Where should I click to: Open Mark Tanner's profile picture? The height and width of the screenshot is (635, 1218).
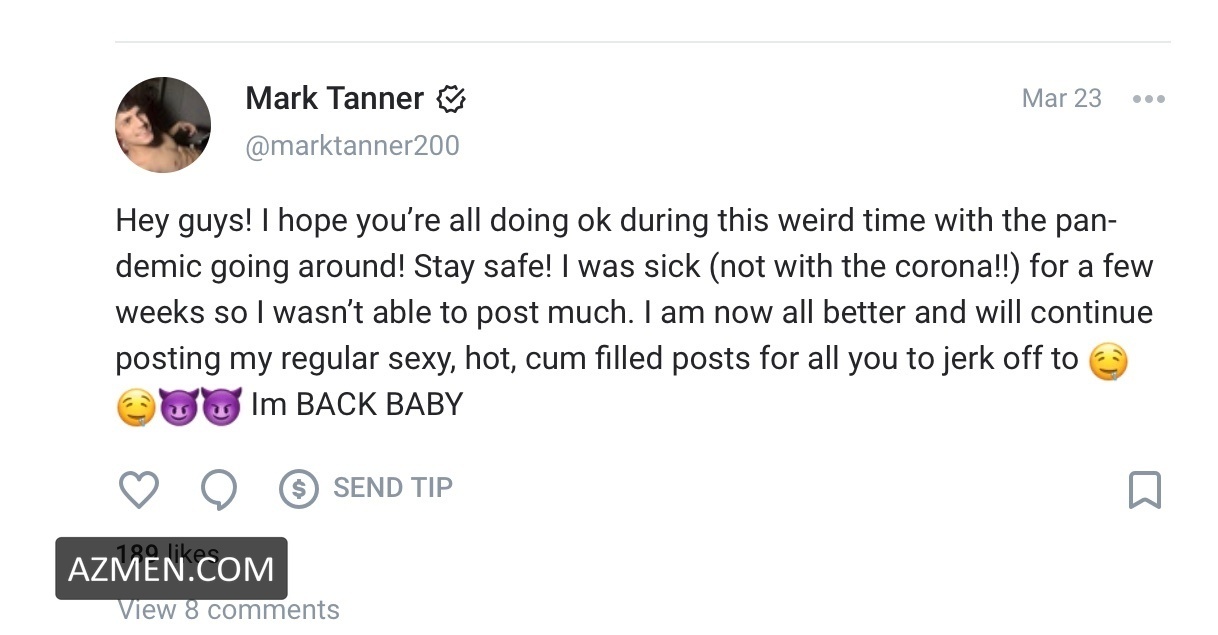[x=163, y=125]
